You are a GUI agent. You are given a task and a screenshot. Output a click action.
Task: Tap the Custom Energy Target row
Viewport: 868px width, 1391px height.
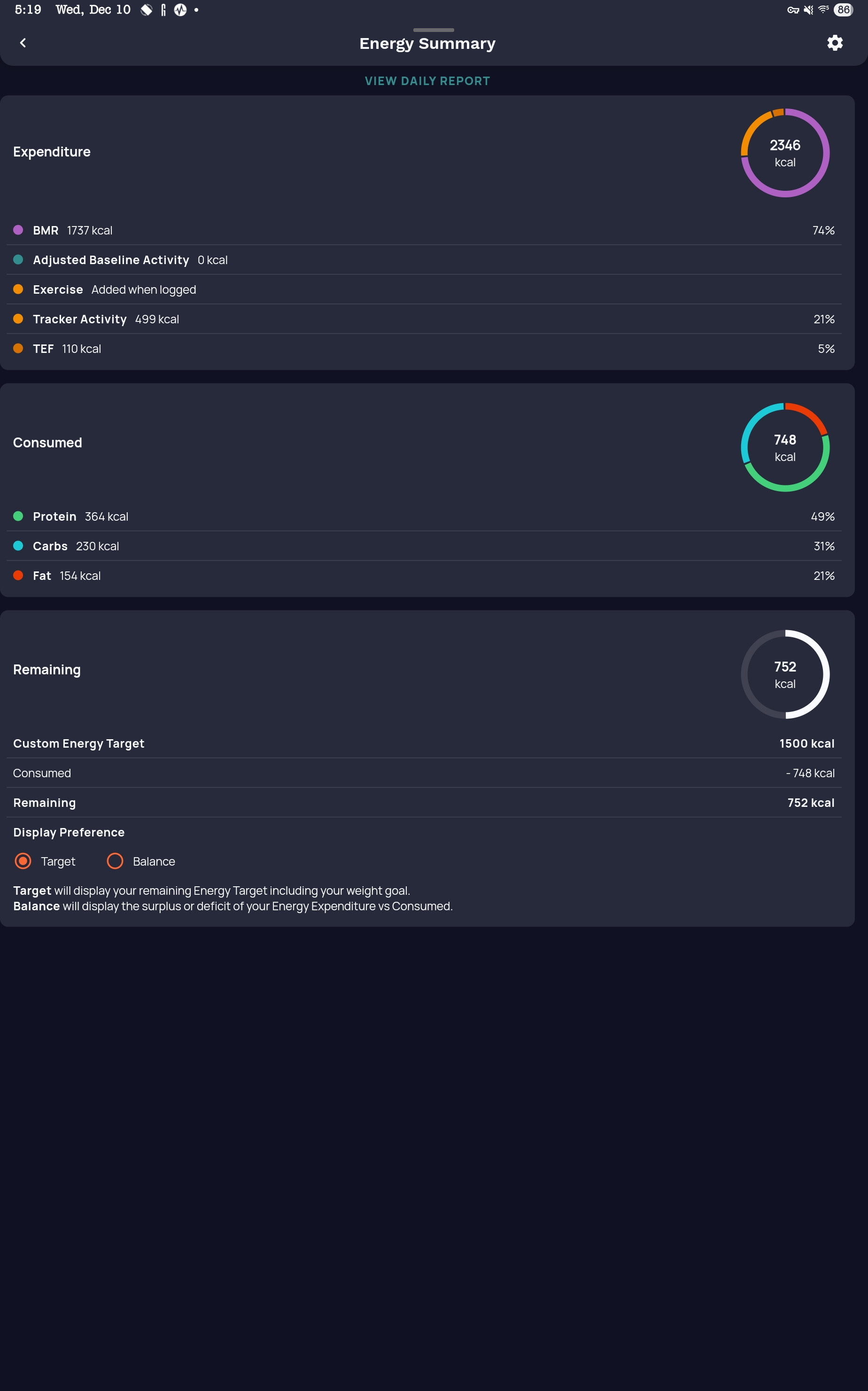pos(424,743)
